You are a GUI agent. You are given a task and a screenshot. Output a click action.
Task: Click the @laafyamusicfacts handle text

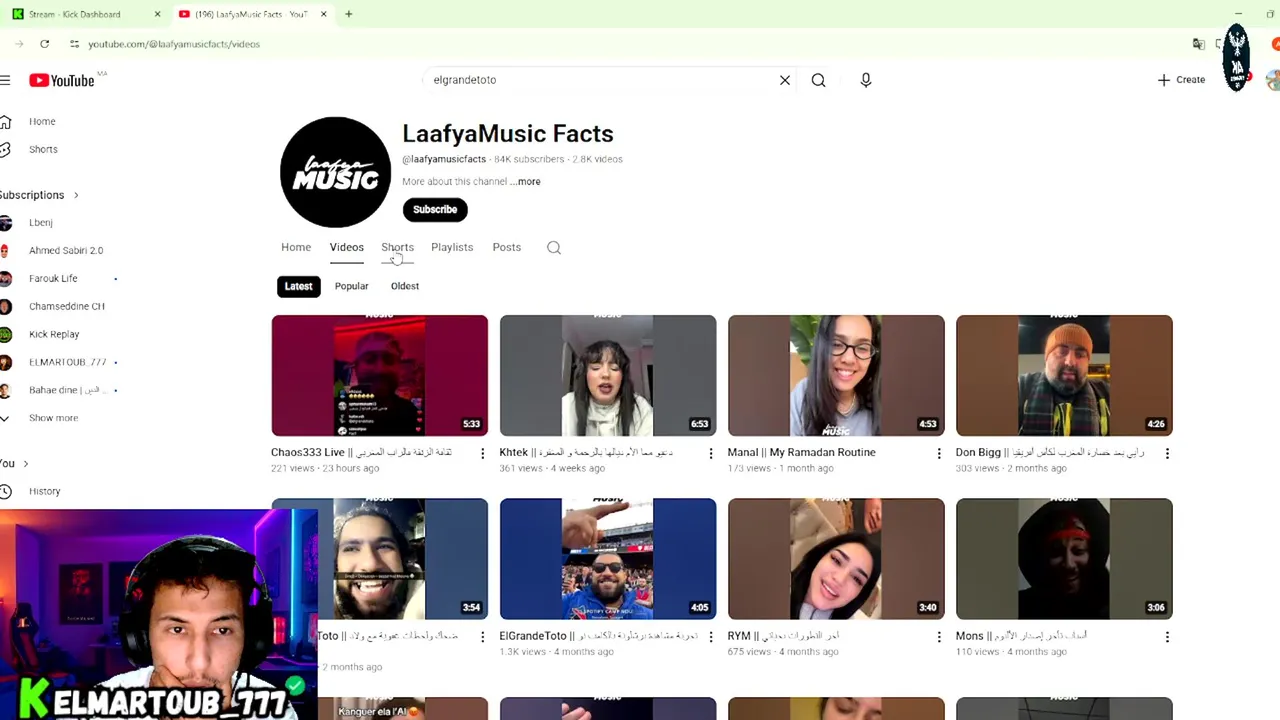click(444, 159)
